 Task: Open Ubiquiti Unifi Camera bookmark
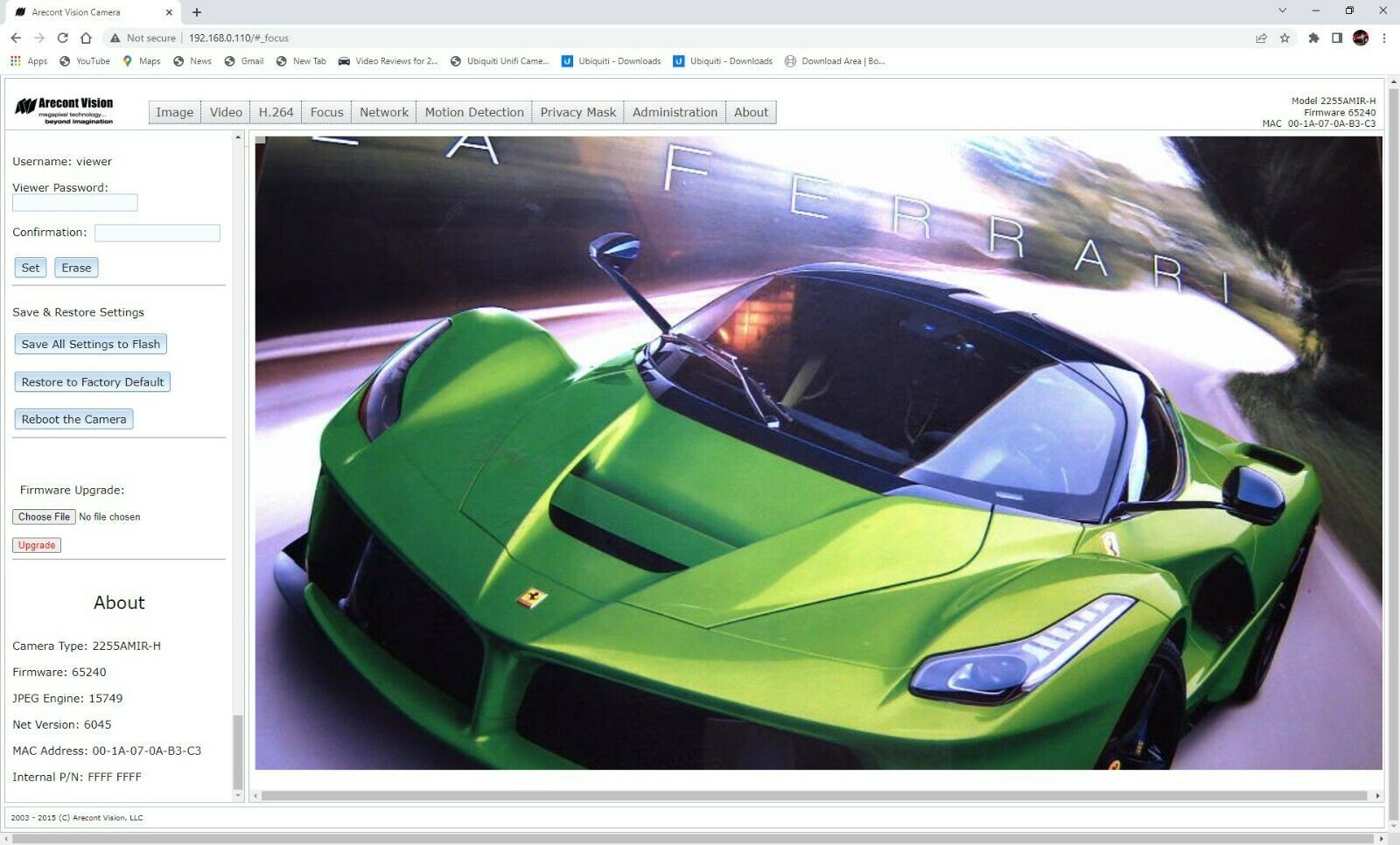(x=500, y=61)
